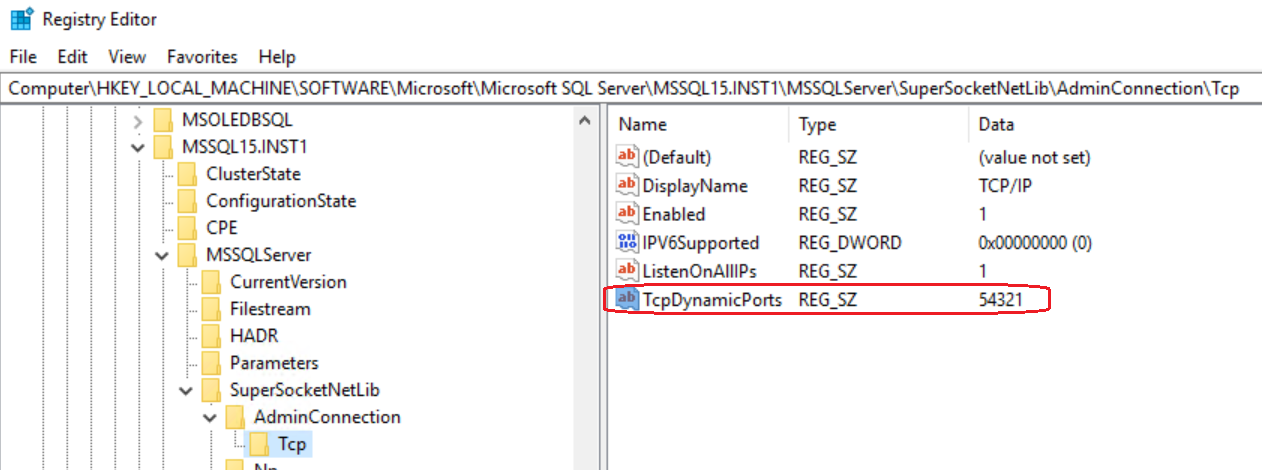The width and height of the screenshot is (1262, 470).
Task: Open the Help menu
Action: [x=277, y=57]
